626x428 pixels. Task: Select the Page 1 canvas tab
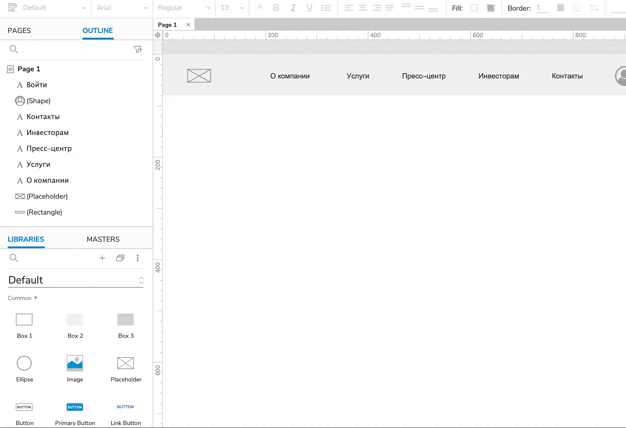(167, 25)
